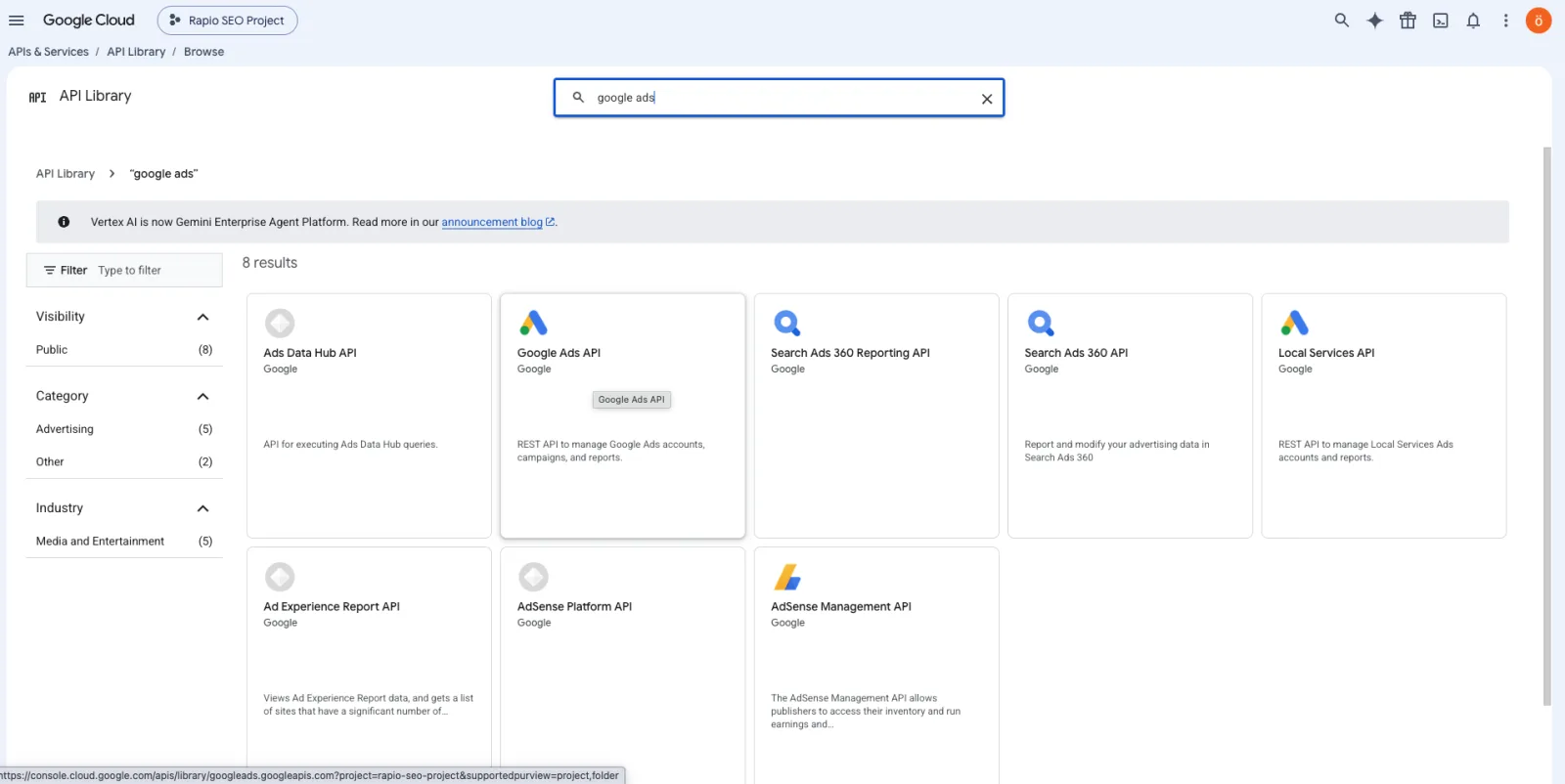Open the Google Ads API card title
Screen dimensions: 1565x784
(559, 353)
